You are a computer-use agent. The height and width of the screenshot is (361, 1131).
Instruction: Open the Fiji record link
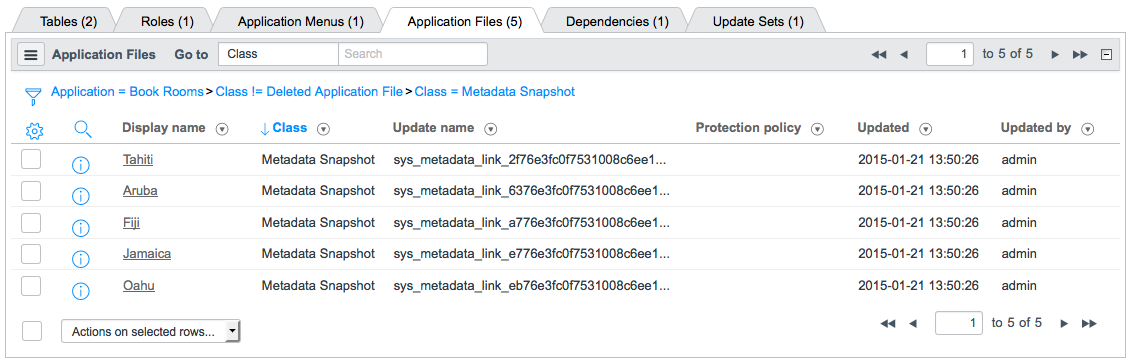131,222
